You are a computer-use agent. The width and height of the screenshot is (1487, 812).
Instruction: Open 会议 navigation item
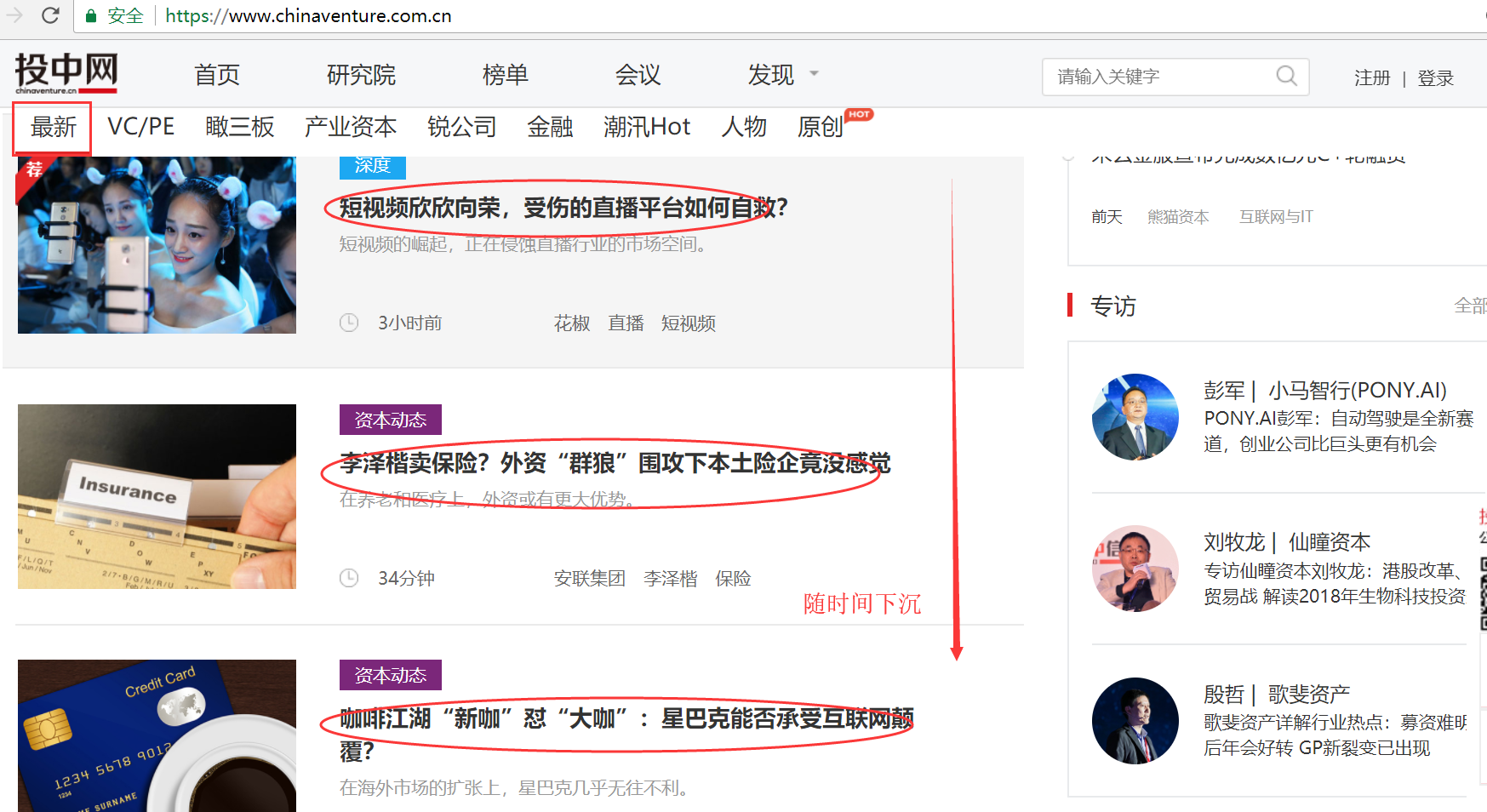(638, 75)
